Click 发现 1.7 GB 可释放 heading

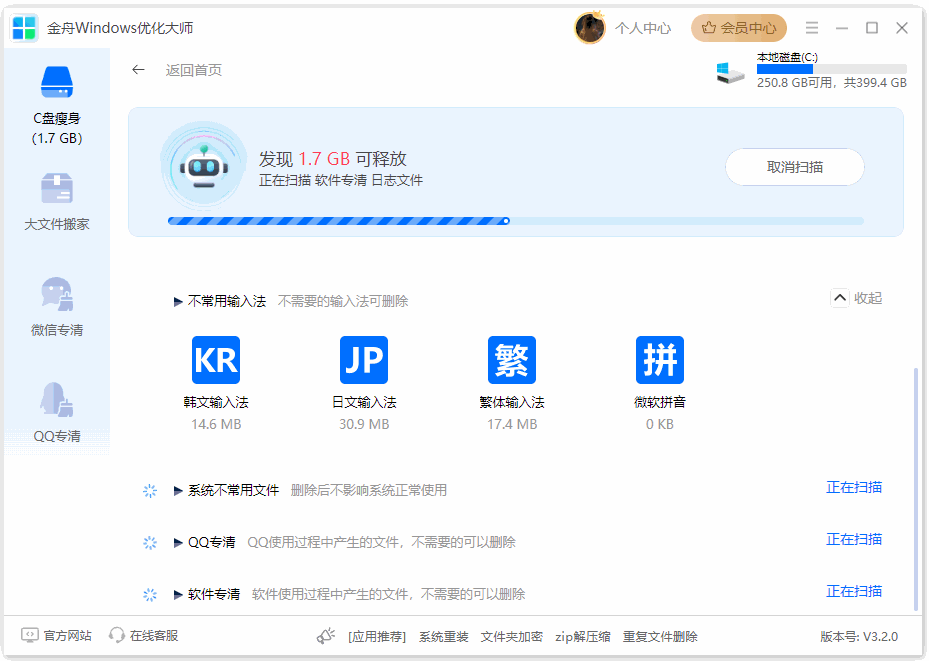[x=332, y=159]
